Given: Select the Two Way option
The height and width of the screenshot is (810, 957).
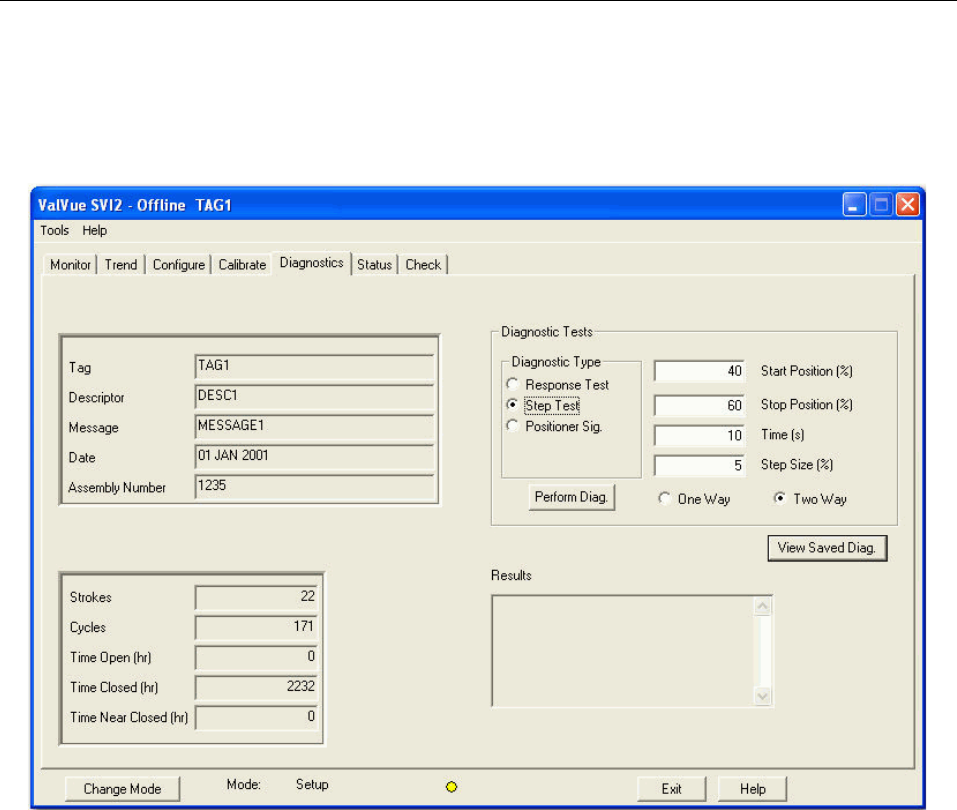Looking at the screenshot, I should pos(781,500).
